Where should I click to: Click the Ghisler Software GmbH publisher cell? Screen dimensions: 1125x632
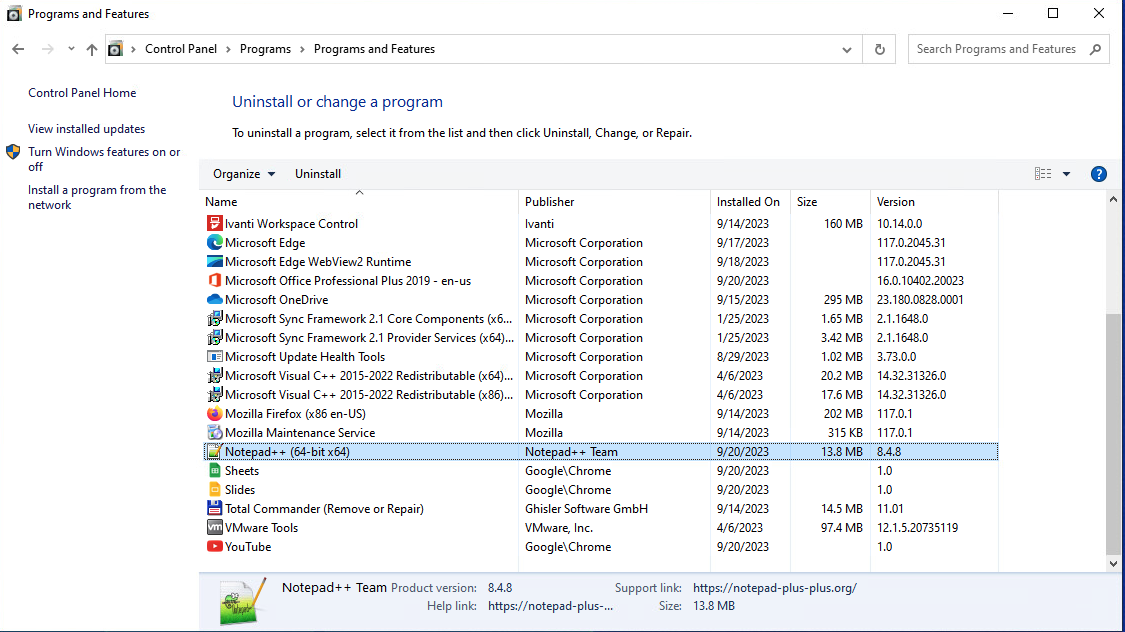586,509
